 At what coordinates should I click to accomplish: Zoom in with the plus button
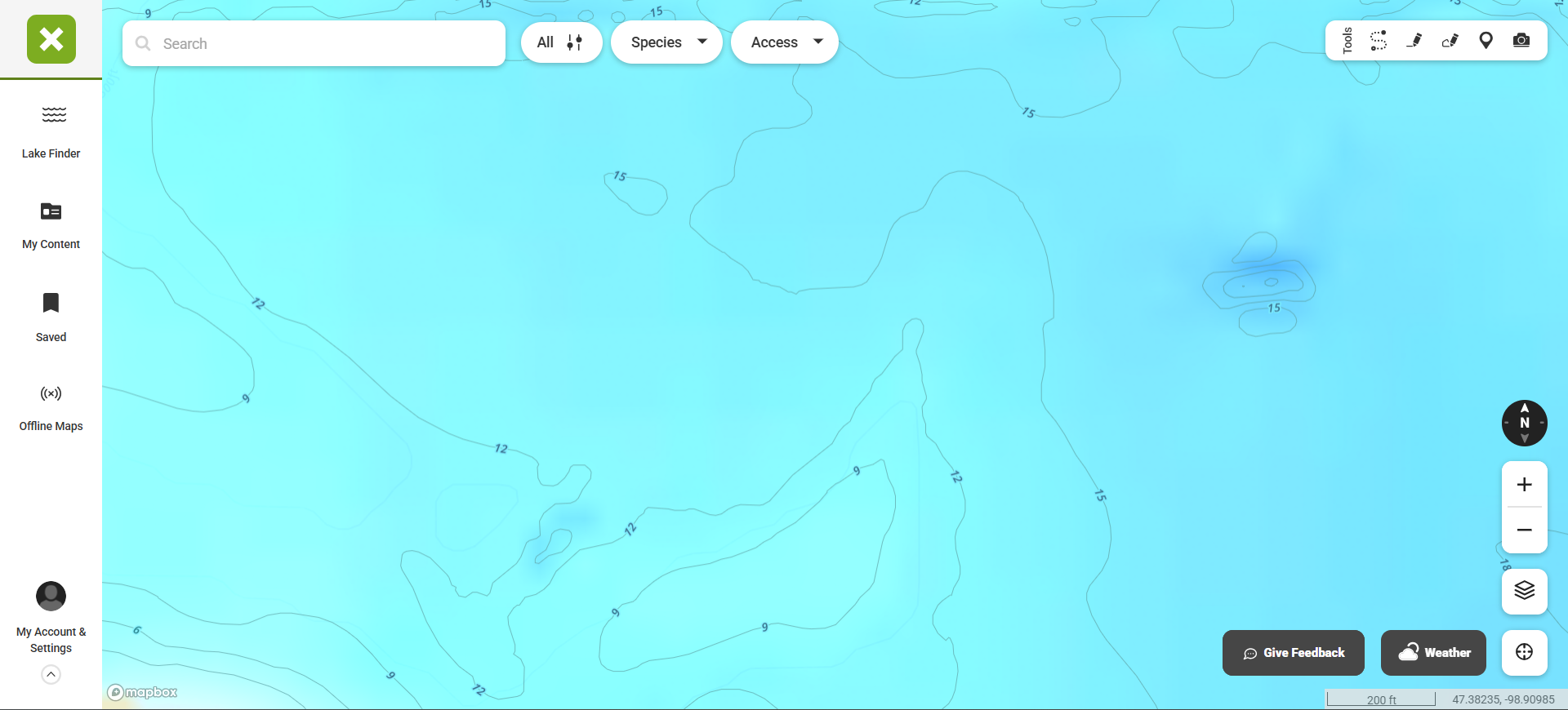coord(1525,485)
